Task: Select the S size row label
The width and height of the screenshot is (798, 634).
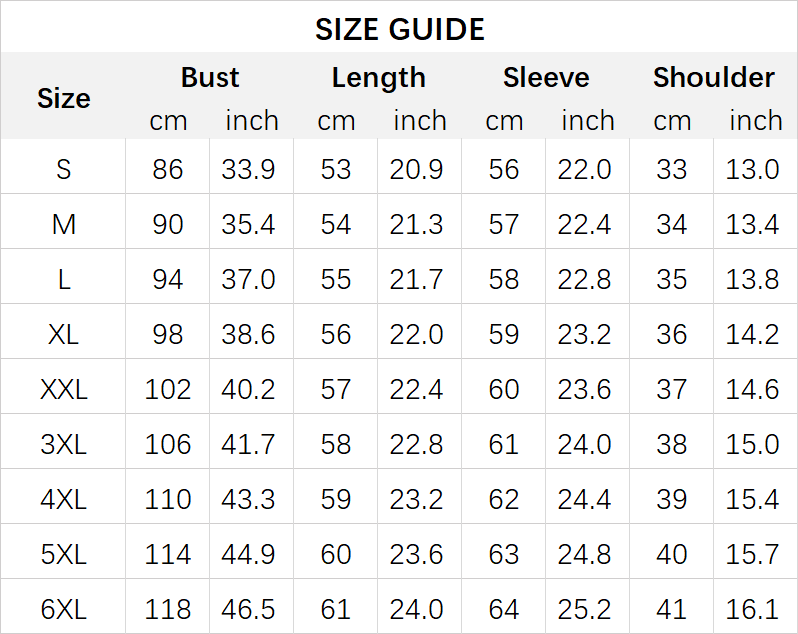Action: [x=63, y=169]
